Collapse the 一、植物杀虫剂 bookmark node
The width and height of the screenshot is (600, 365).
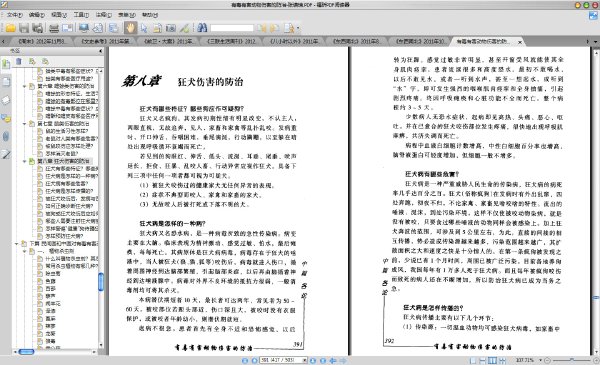24,251
